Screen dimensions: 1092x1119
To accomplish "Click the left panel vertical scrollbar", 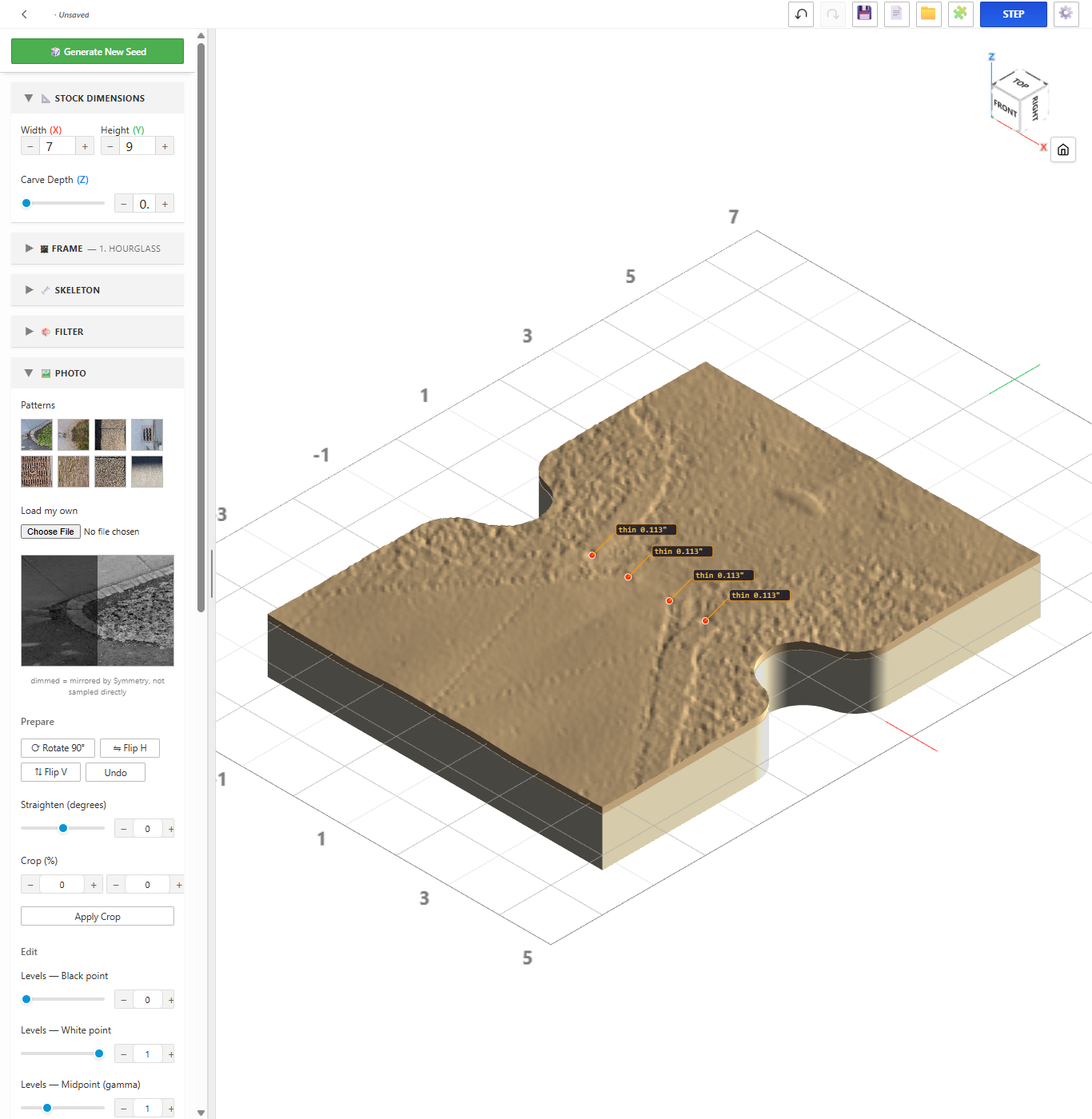I will (201, 328).
